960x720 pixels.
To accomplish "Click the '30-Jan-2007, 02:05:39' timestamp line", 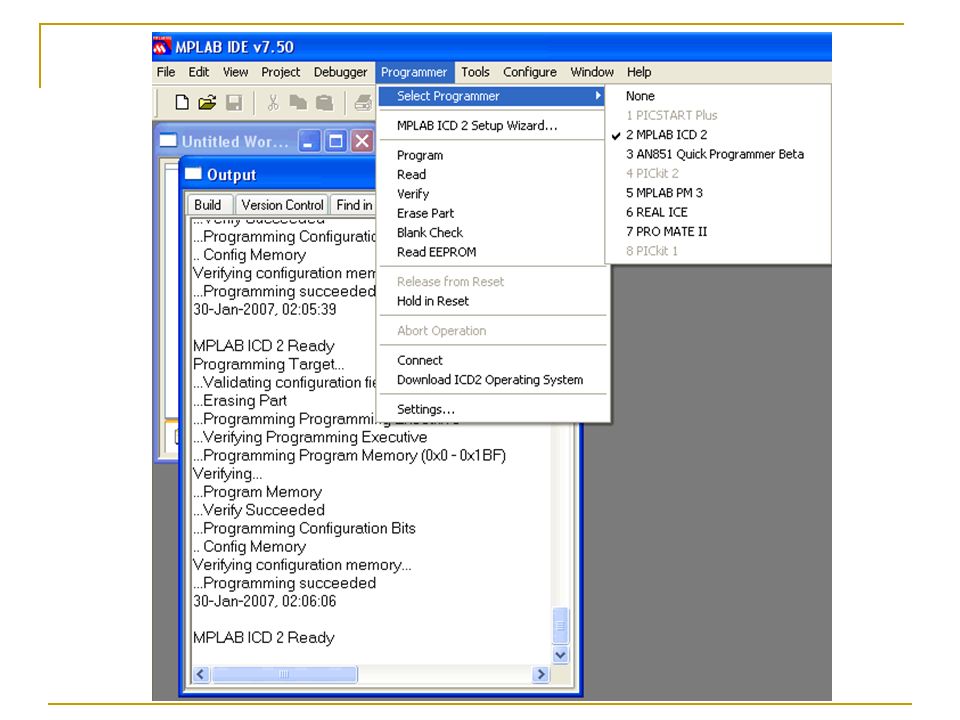I will [x=264, y=309].
